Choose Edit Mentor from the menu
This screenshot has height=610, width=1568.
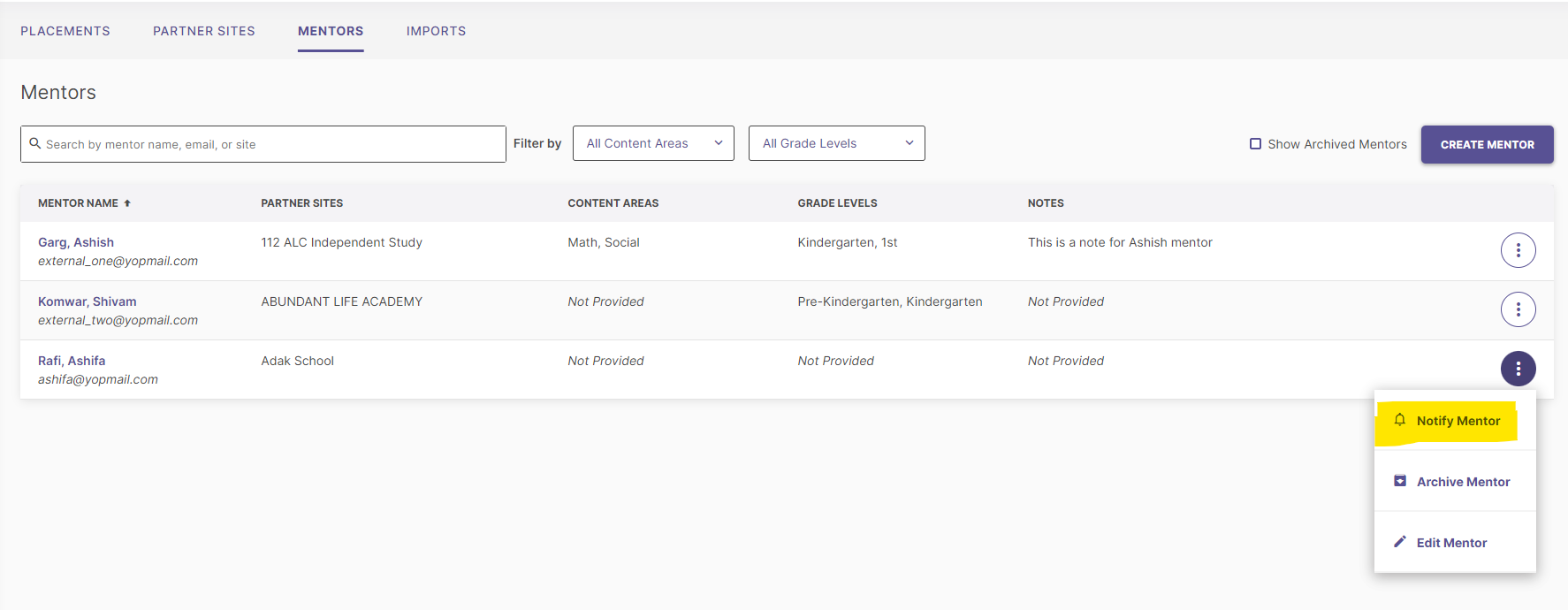(x=1455, y=543)
